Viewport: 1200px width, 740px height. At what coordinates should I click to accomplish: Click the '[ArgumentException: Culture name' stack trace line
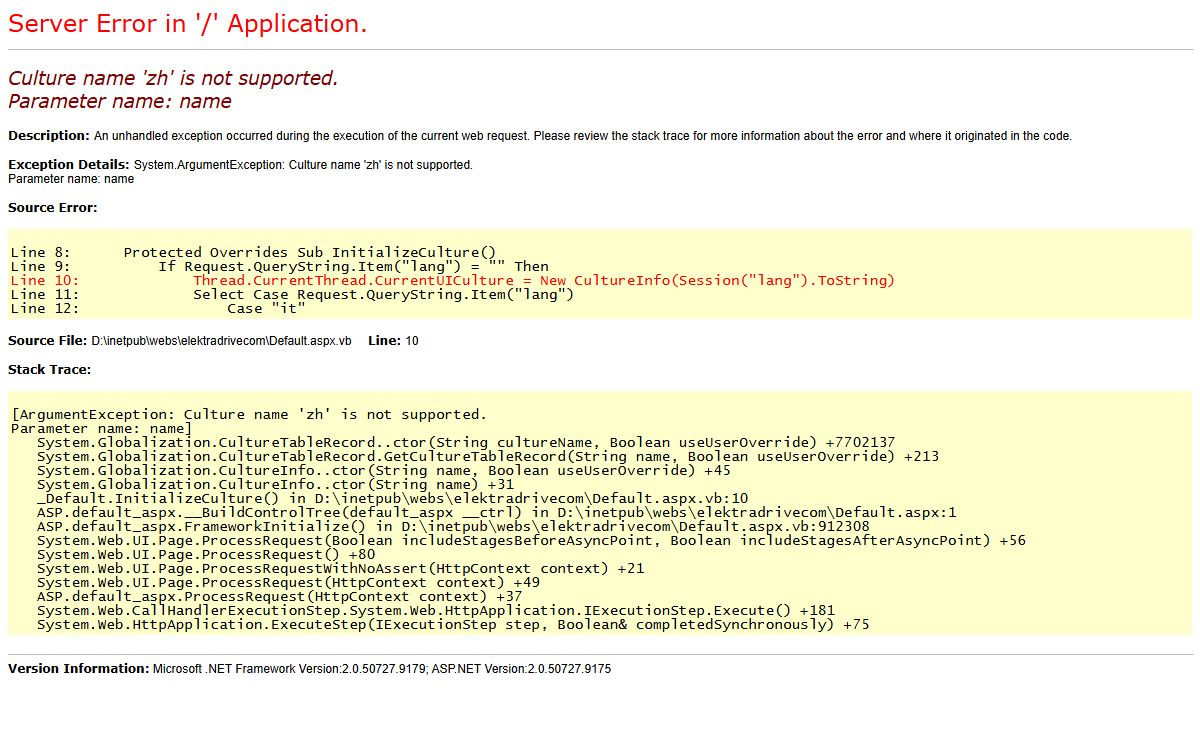point(249,414)
